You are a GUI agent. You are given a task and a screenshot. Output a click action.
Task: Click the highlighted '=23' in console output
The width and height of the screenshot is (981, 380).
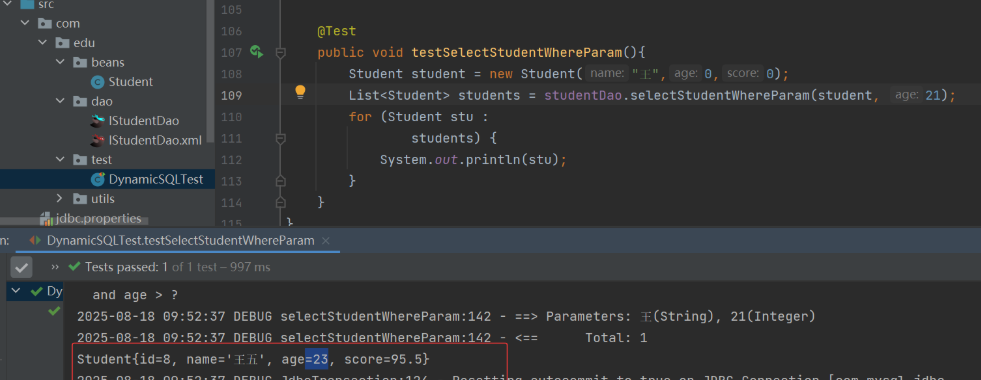[x=317, y=359]
